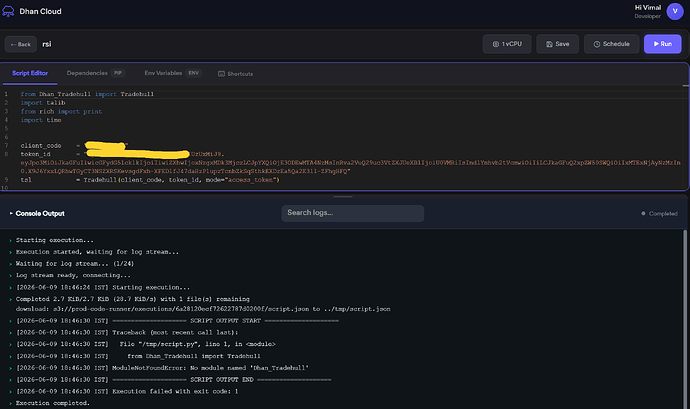Open the Dependencies tab
690x409 pixels.
[x=87, y=73]
